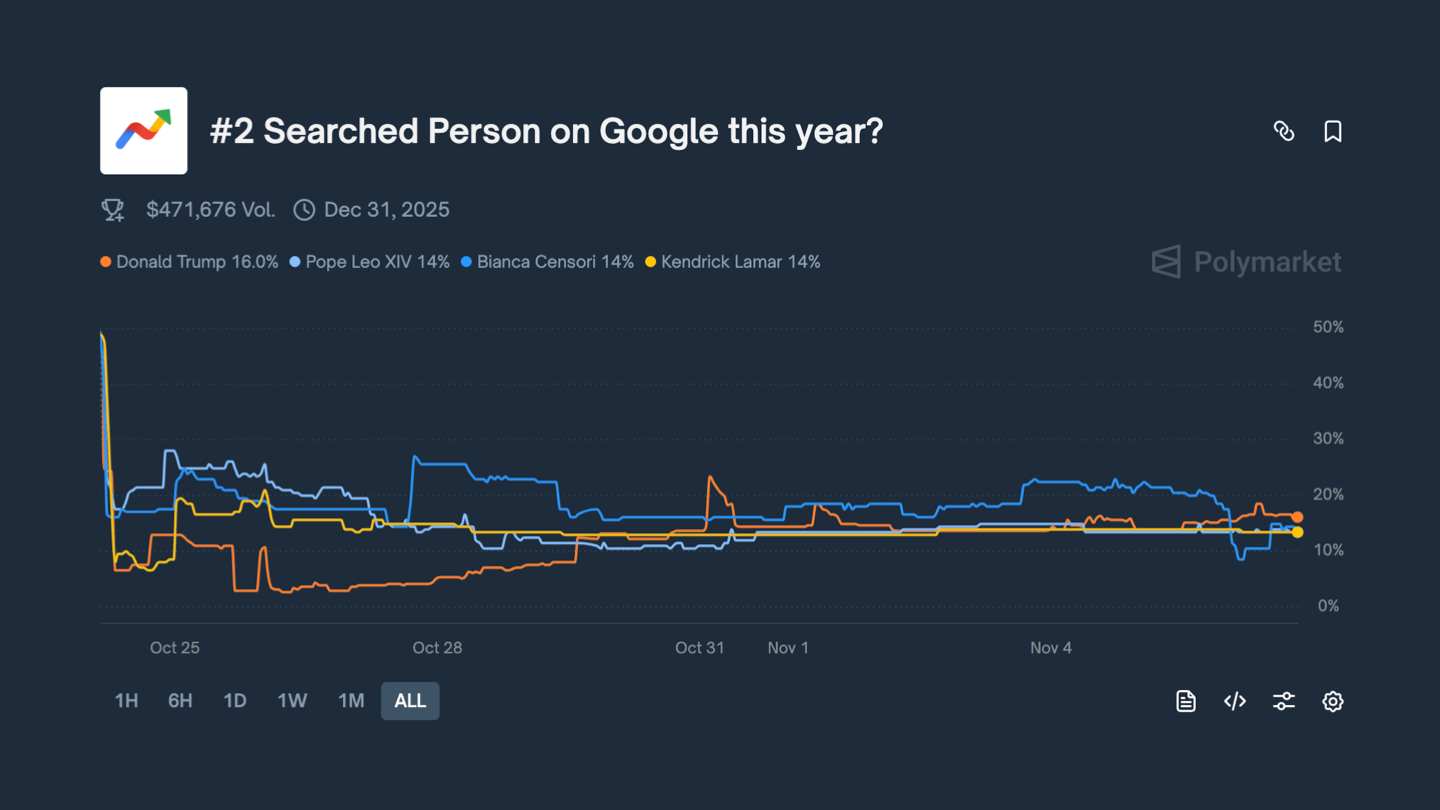
Task: Click the orange Trump line endpoint
Action: (1297, 517)
